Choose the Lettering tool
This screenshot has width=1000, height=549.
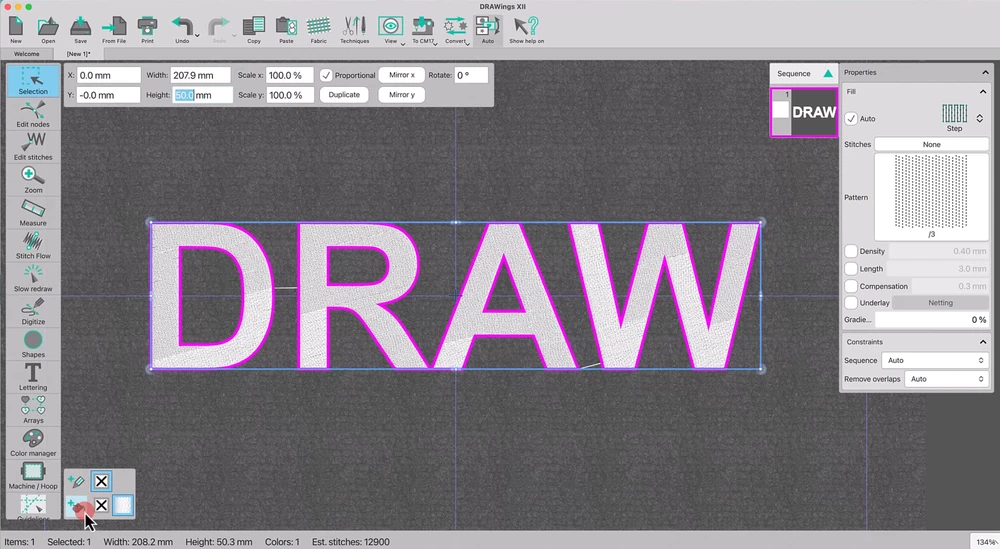point(33,377)
